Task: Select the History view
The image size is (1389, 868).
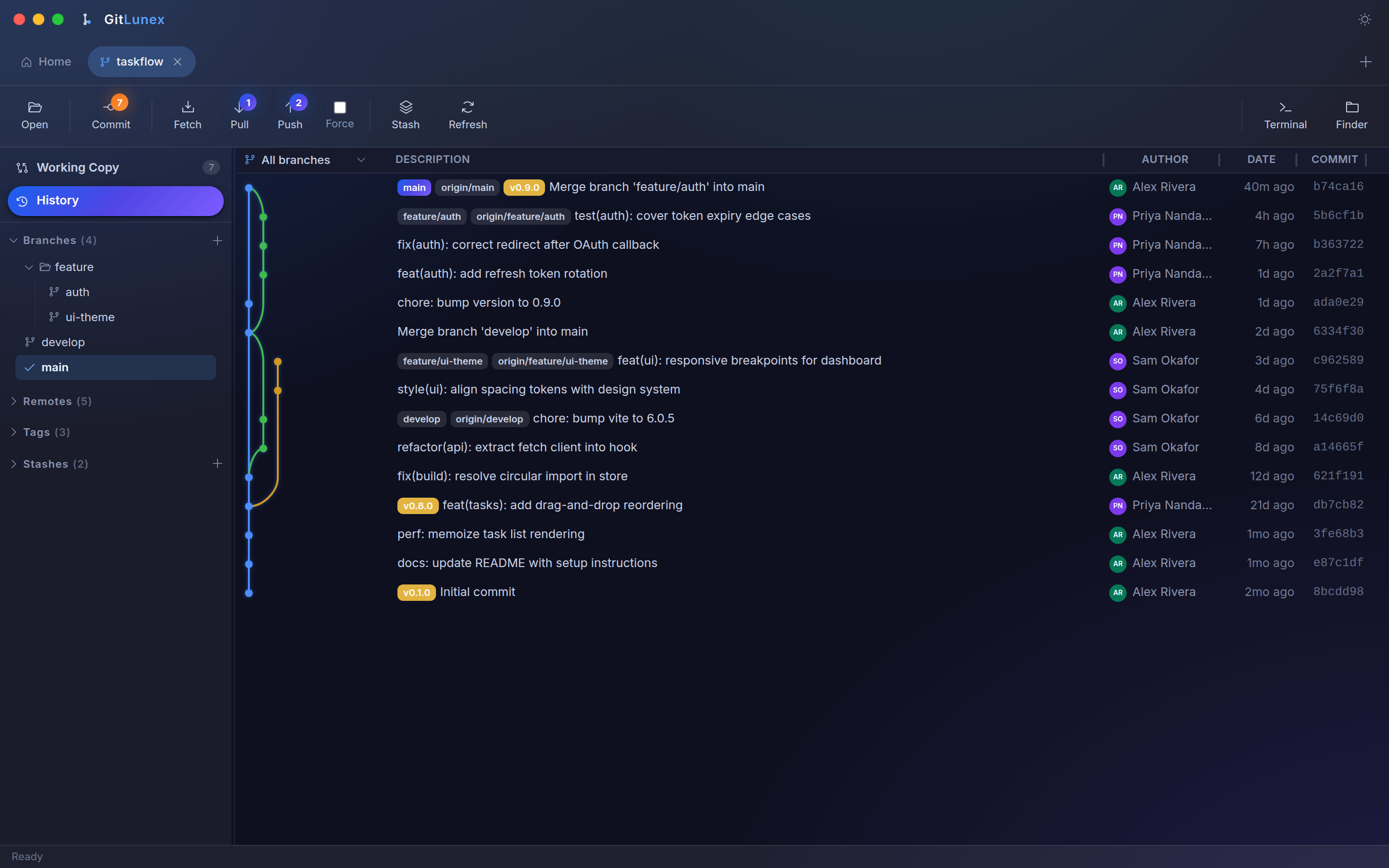Action: tap(115, 200)
